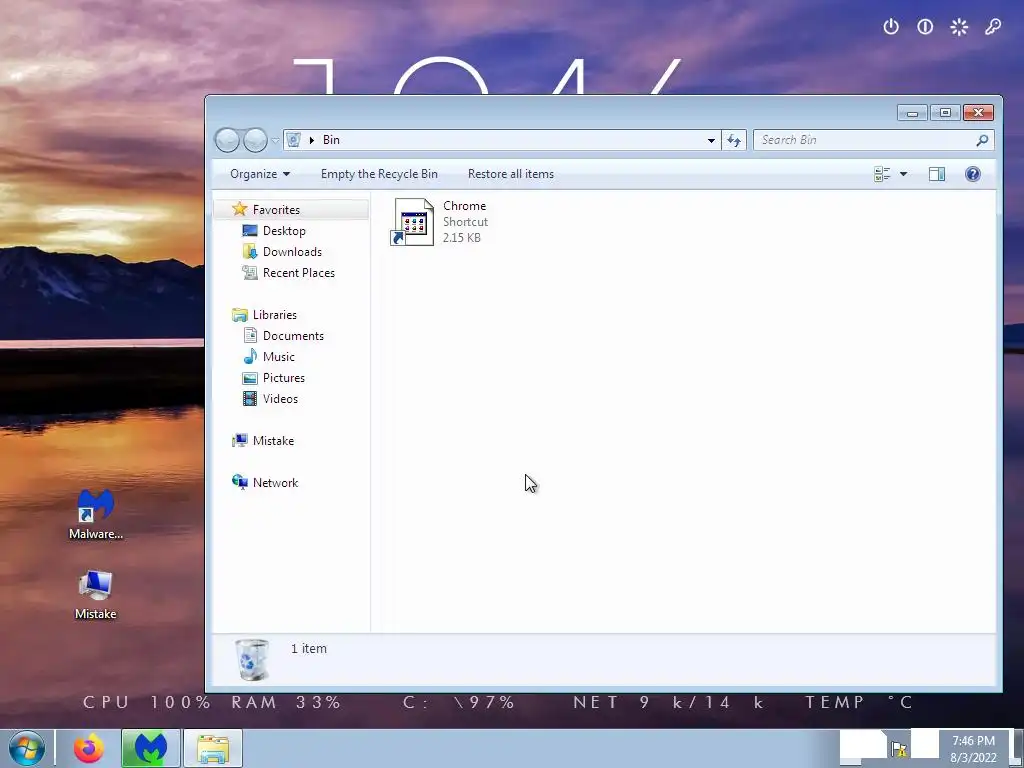
Task: Open Recent Places in navigation pane
Action: pyautogui.click(x=298, y=272)
